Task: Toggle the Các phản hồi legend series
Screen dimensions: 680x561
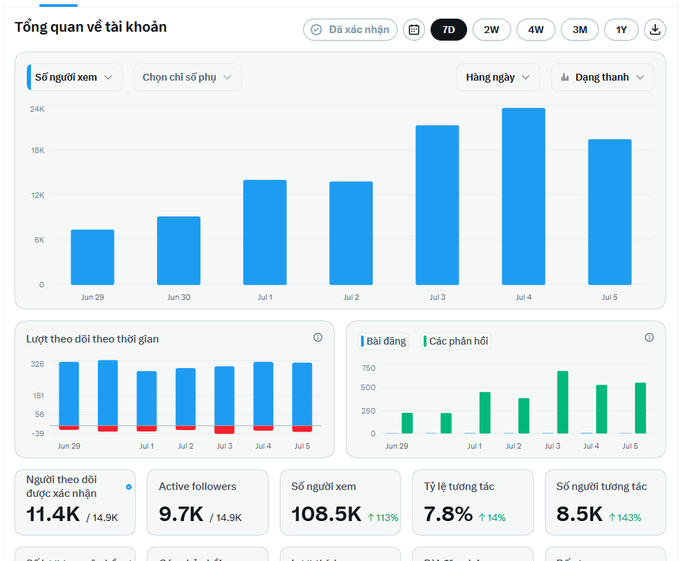Action: coord(456,341)
